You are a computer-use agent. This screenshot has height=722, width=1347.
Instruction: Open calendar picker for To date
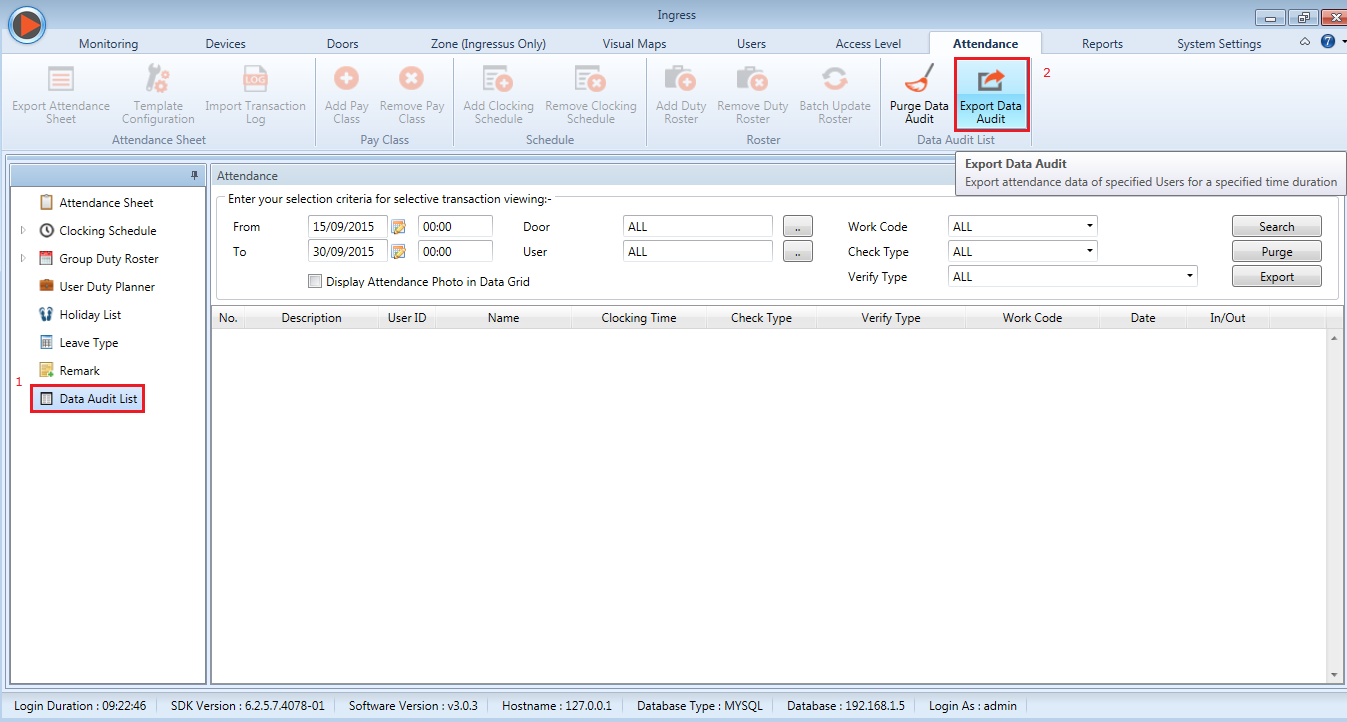point(398,252)
